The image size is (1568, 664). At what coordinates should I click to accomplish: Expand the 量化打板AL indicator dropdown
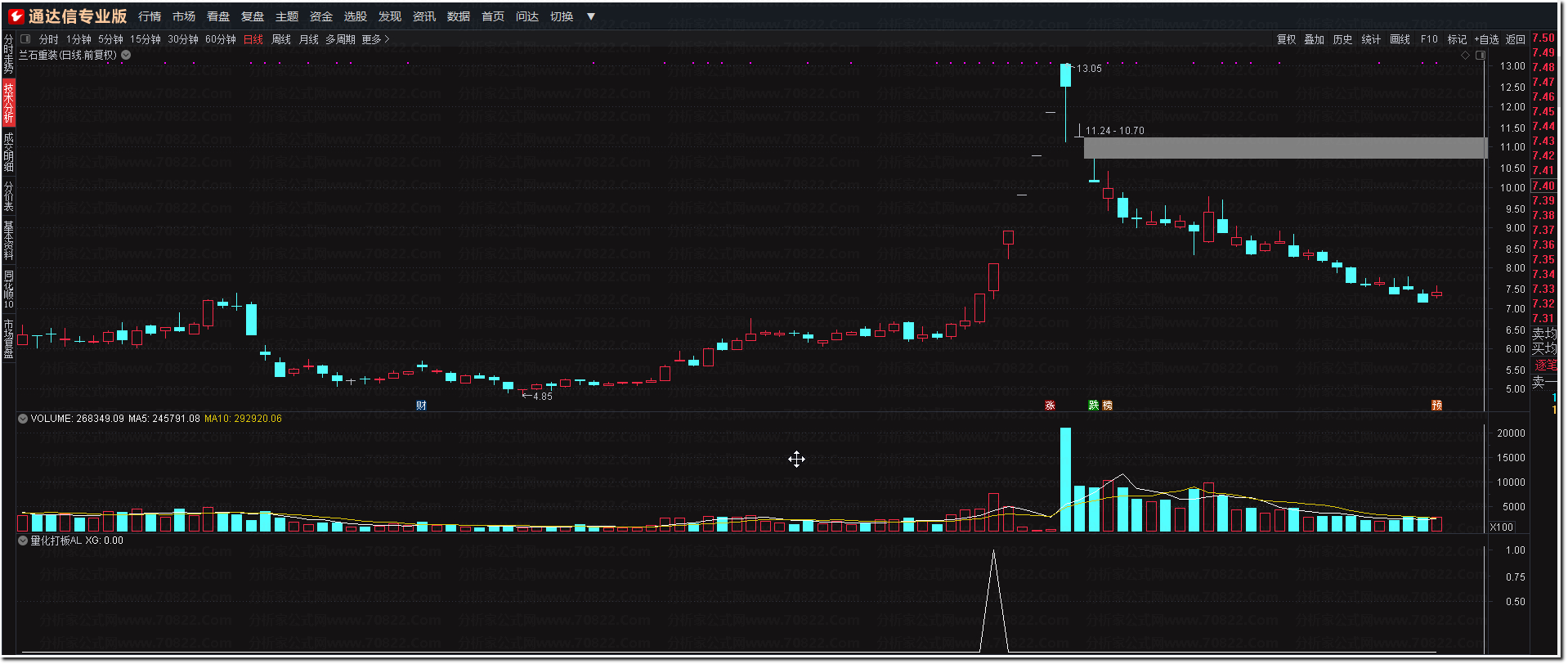23,541
